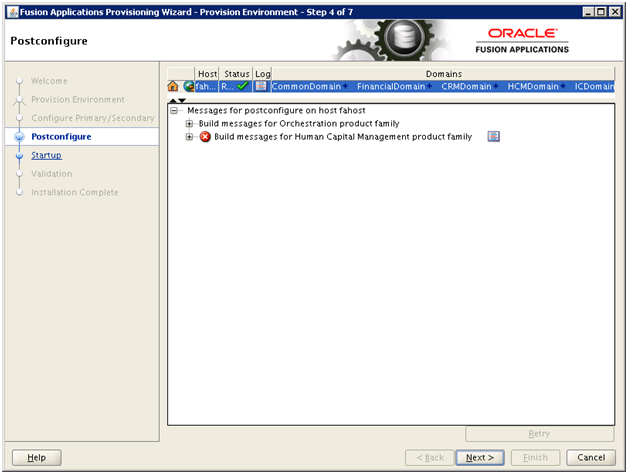Click the Installation Complete step
628x474 pixels.
(x=75, y=192)
